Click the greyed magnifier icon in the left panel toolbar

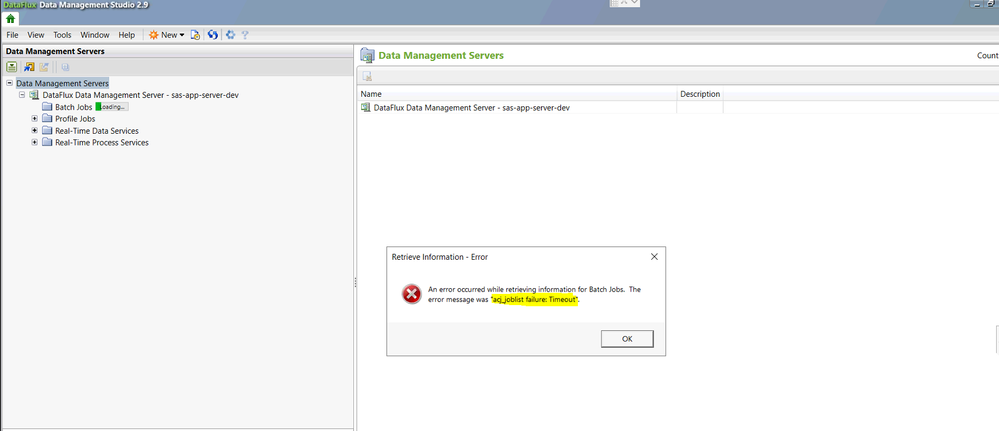tap(65, 67)
